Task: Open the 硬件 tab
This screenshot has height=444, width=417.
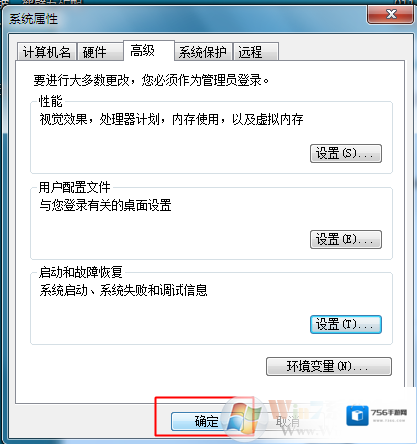Action: click(x=100, y=52)
